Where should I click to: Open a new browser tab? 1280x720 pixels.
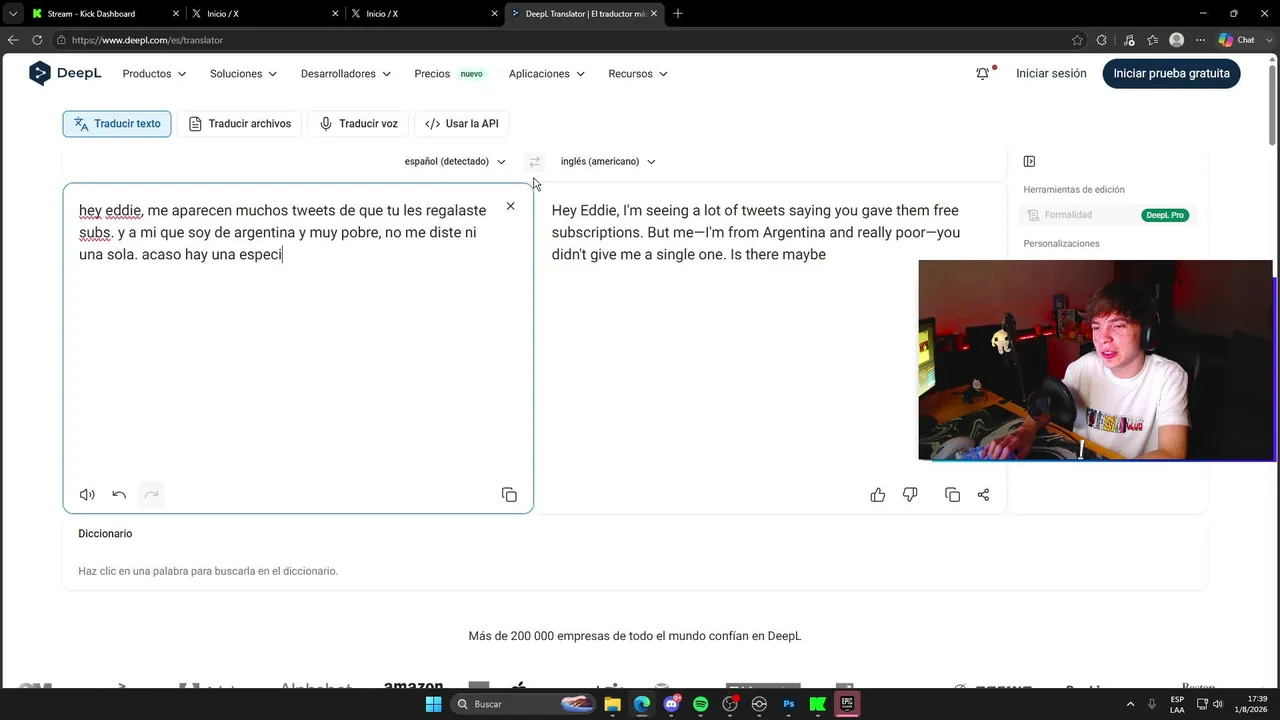678,13
